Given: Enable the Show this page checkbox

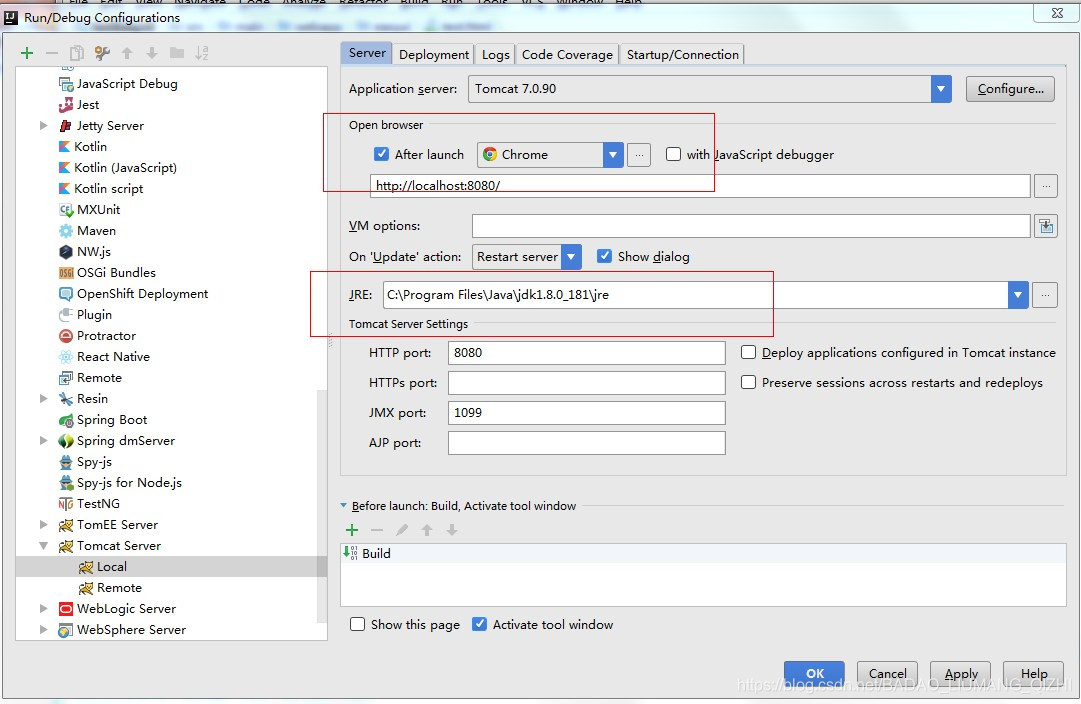Looking at the screenshot, I should coord(357,625).
